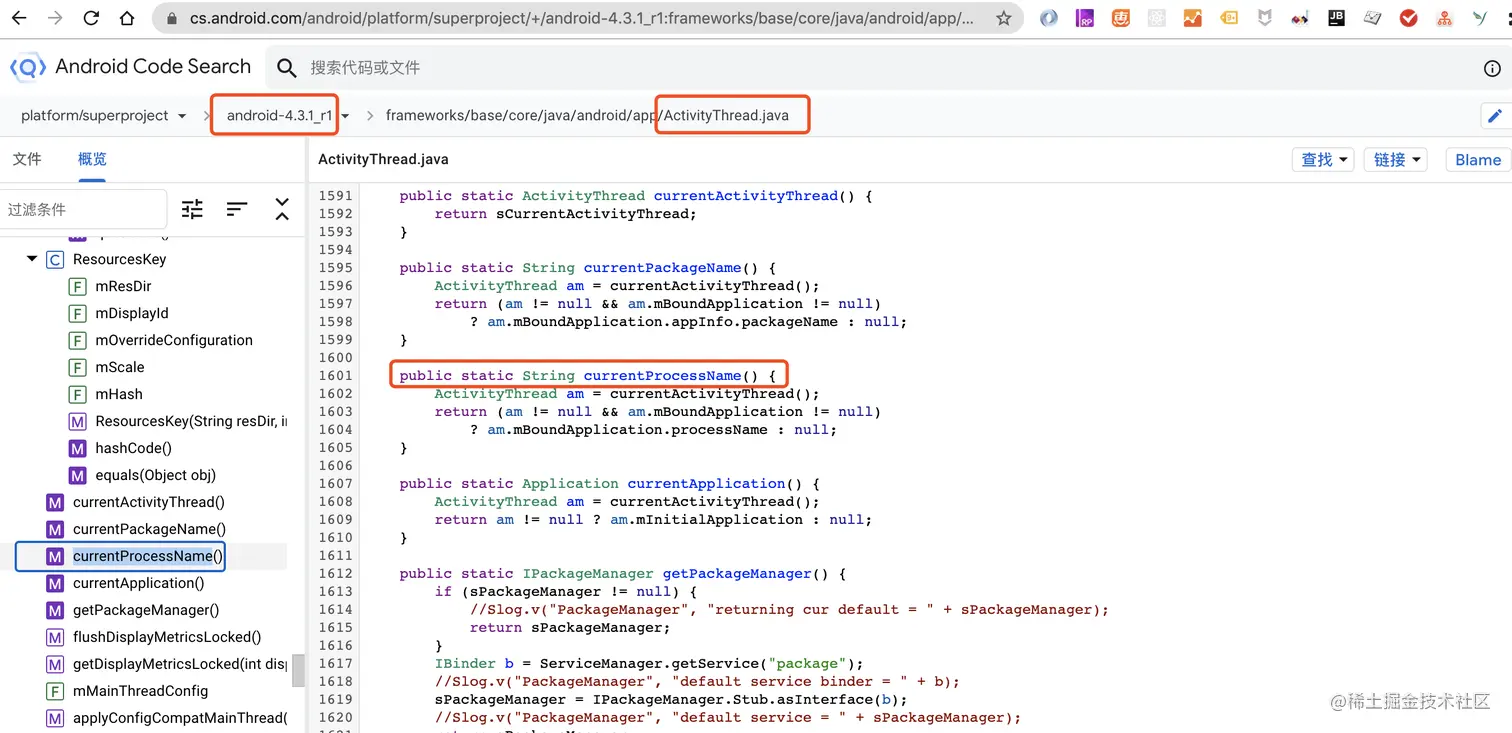Viewport: 1512px width, 733px height.
Task: Open the info icon at top right
Action: [1492, 68]
